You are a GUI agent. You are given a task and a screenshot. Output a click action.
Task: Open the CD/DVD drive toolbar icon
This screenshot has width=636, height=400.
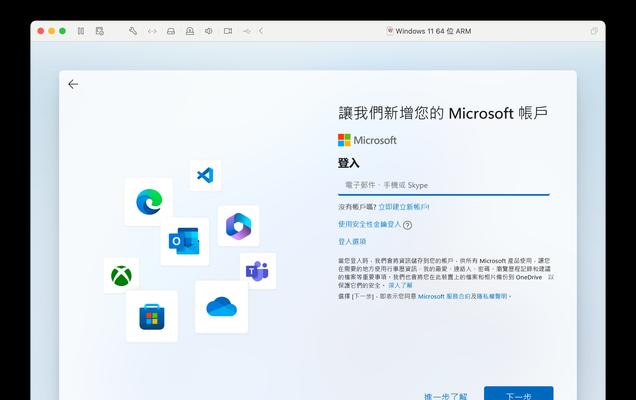[x=190, y=31]
